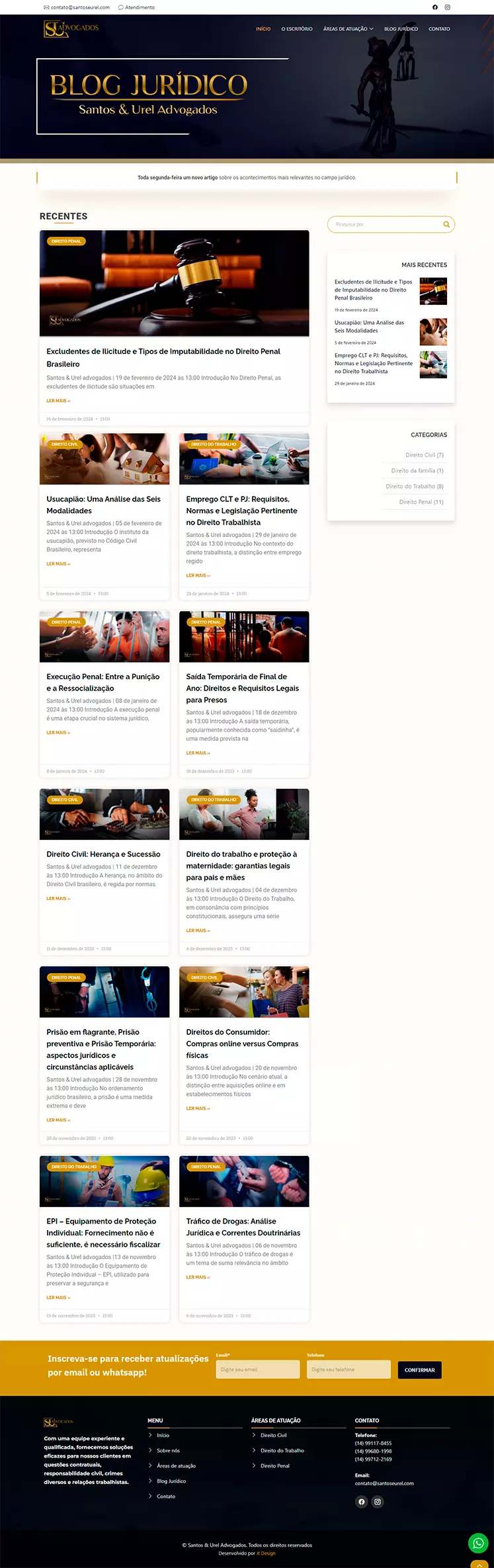This screenshot has height=1568, width=494.
Task: Click the back-to-top arrow button
Action: (x=479, y=1564)
